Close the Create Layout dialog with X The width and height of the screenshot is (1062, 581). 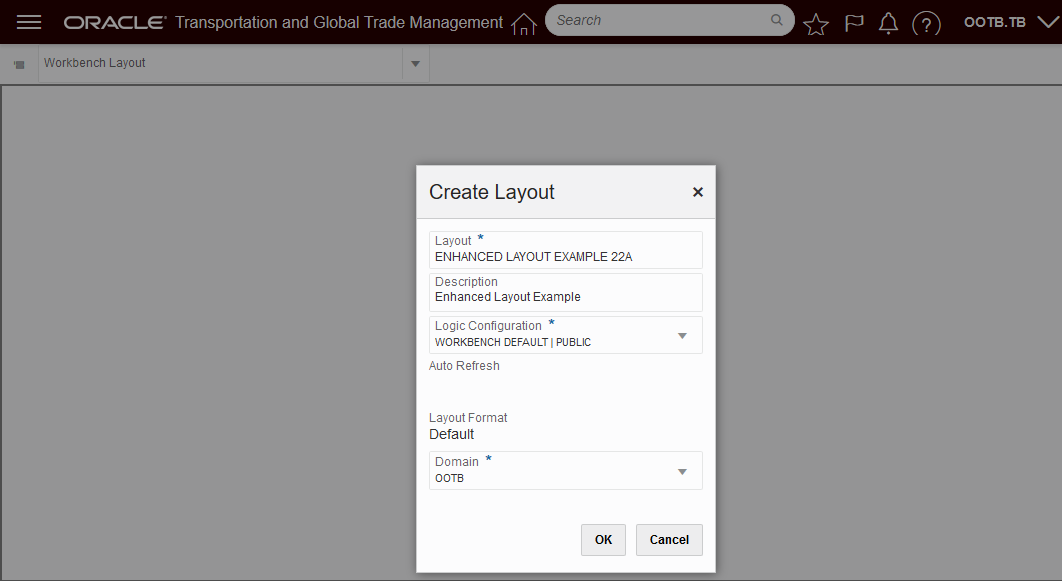click(x=698, y=192)
